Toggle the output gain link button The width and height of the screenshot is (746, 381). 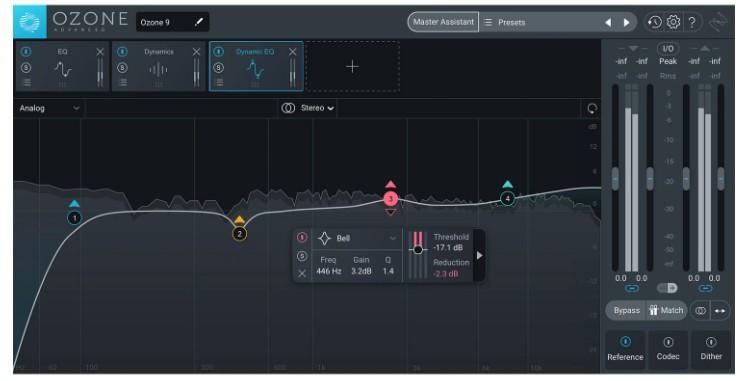pyautogui.click(x=705, y=289)
